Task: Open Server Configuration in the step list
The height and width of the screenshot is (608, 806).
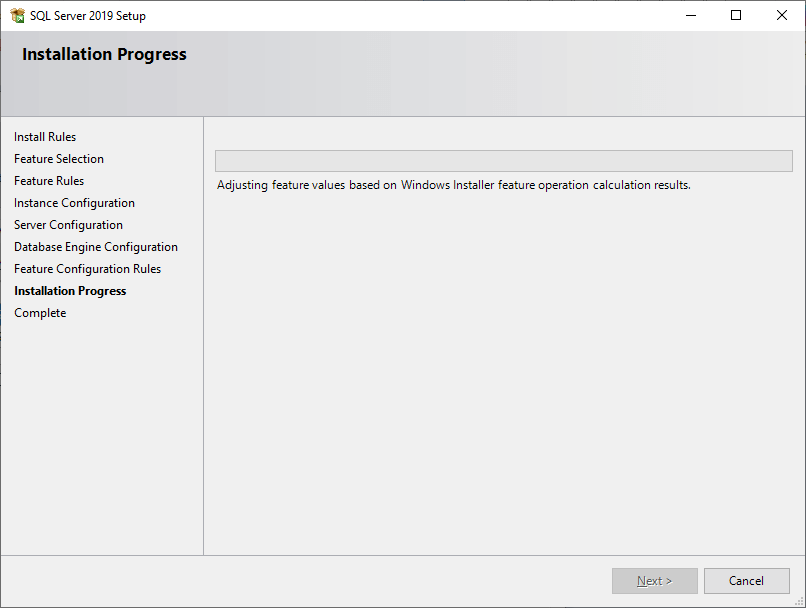Action: (x=68, y=224)
